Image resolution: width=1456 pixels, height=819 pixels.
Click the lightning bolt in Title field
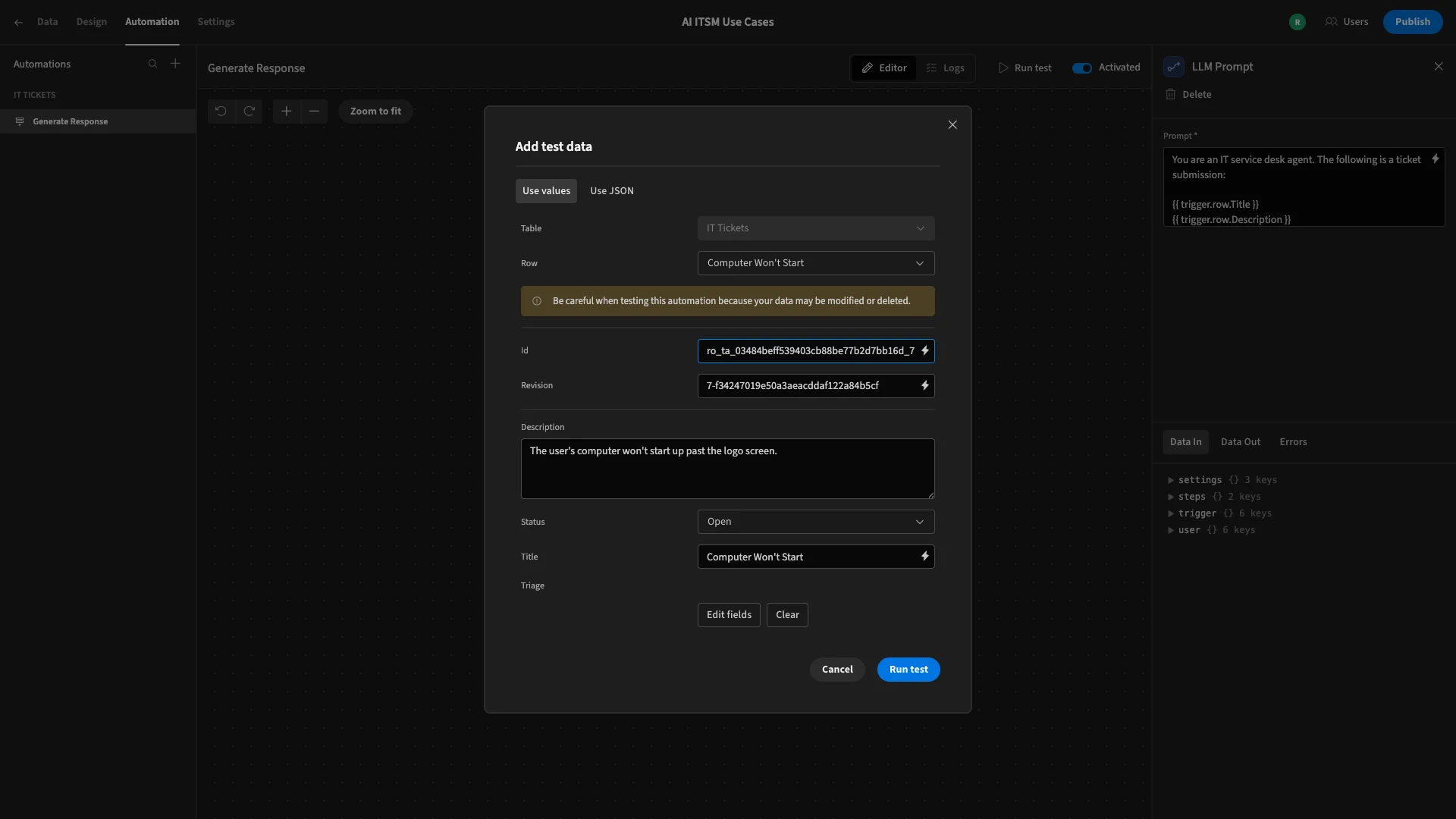pos(924,557)
